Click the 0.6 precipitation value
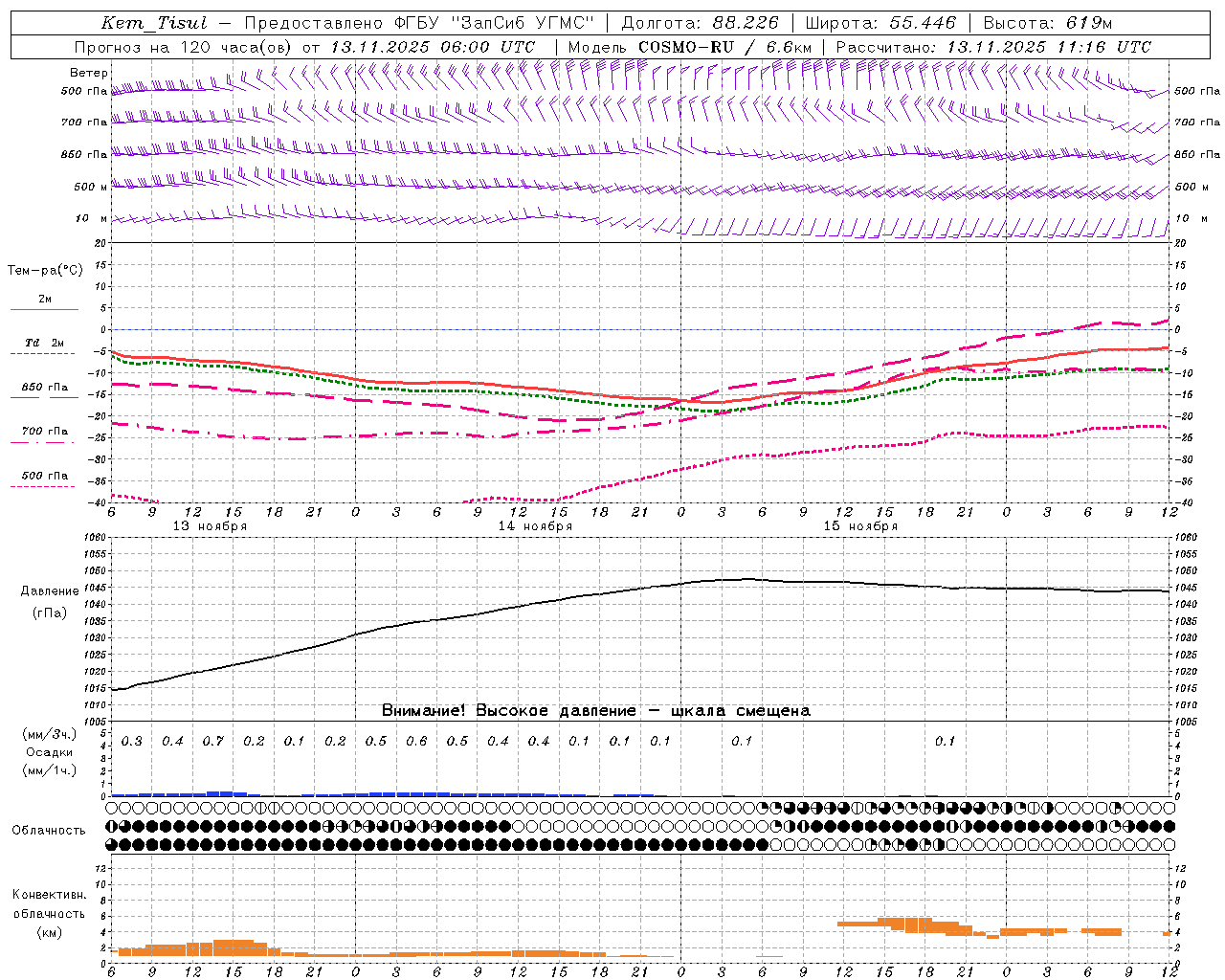Screen dimensions: 1225x980 point(416,742)
